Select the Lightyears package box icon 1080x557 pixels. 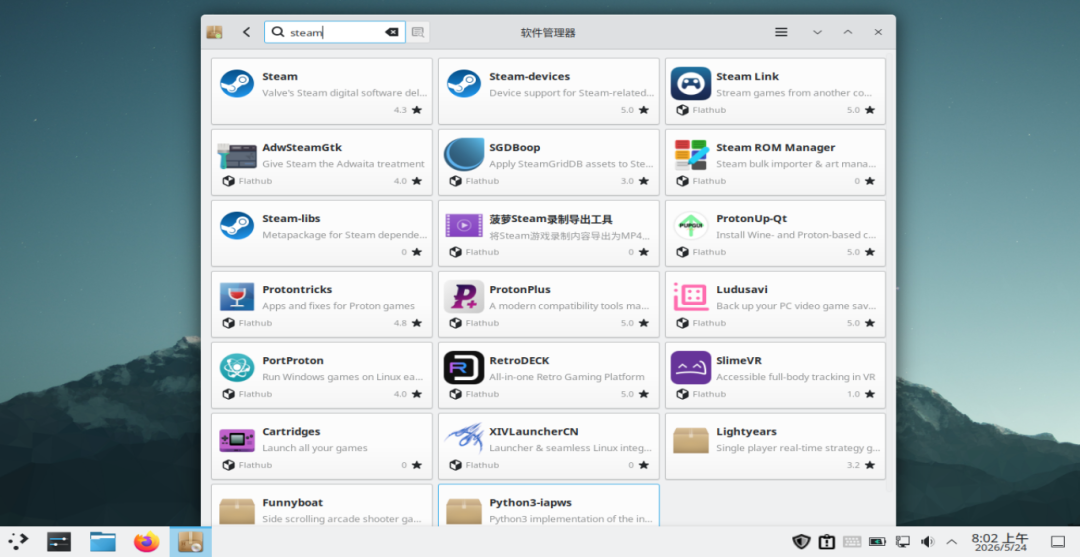coord(690,440)
